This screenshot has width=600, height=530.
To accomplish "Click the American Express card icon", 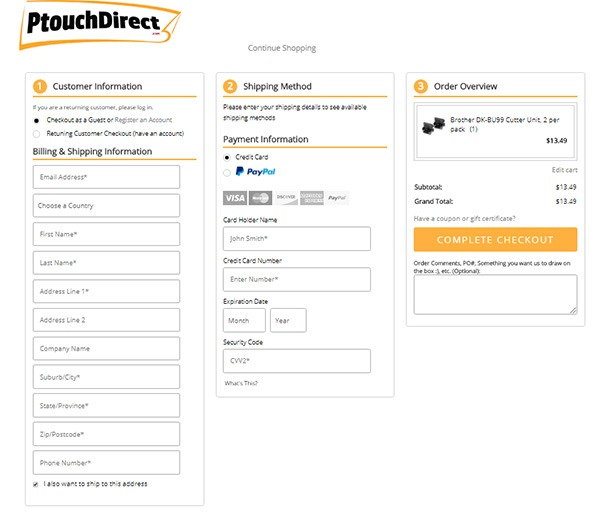I will coord(312,198).
